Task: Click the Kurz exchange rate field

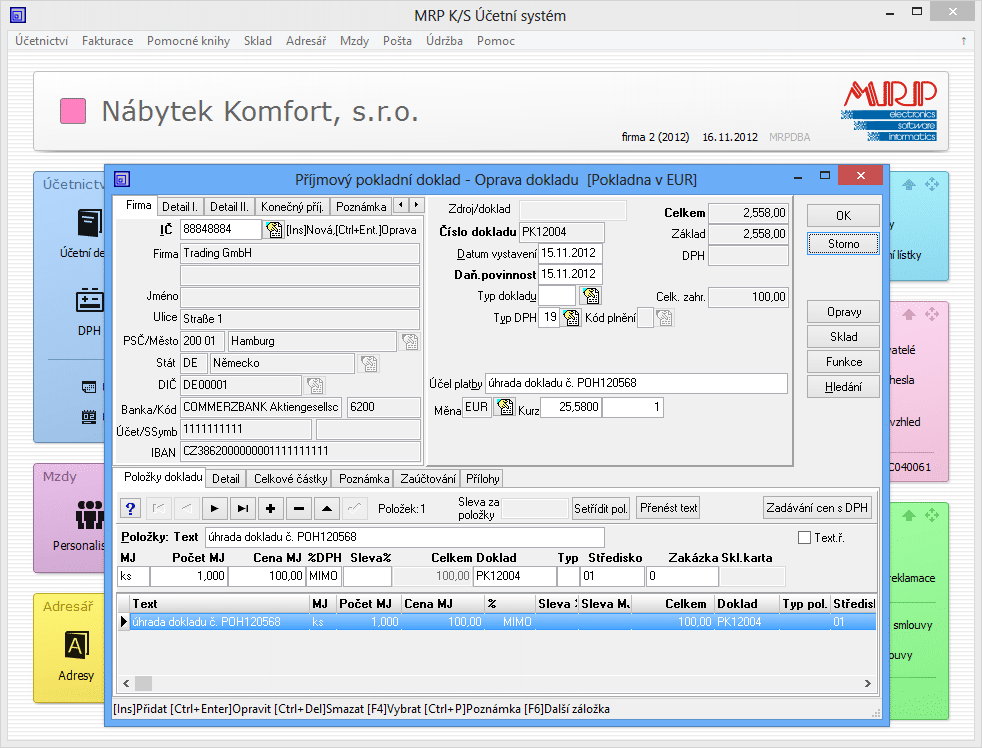Action: [x=571, y=407]
